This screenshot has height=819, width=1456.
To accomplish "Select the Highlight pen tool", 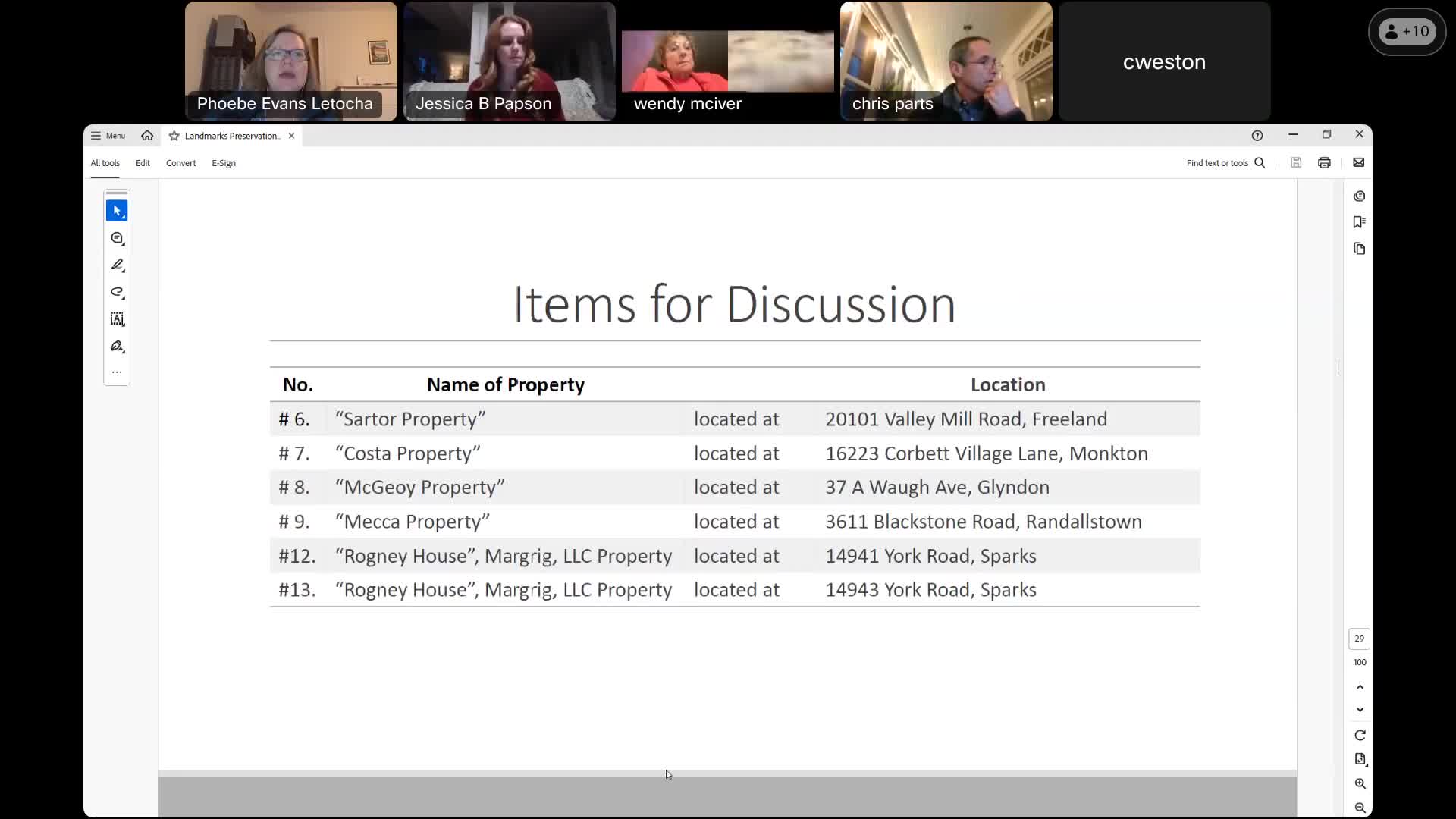I will 117,265.
